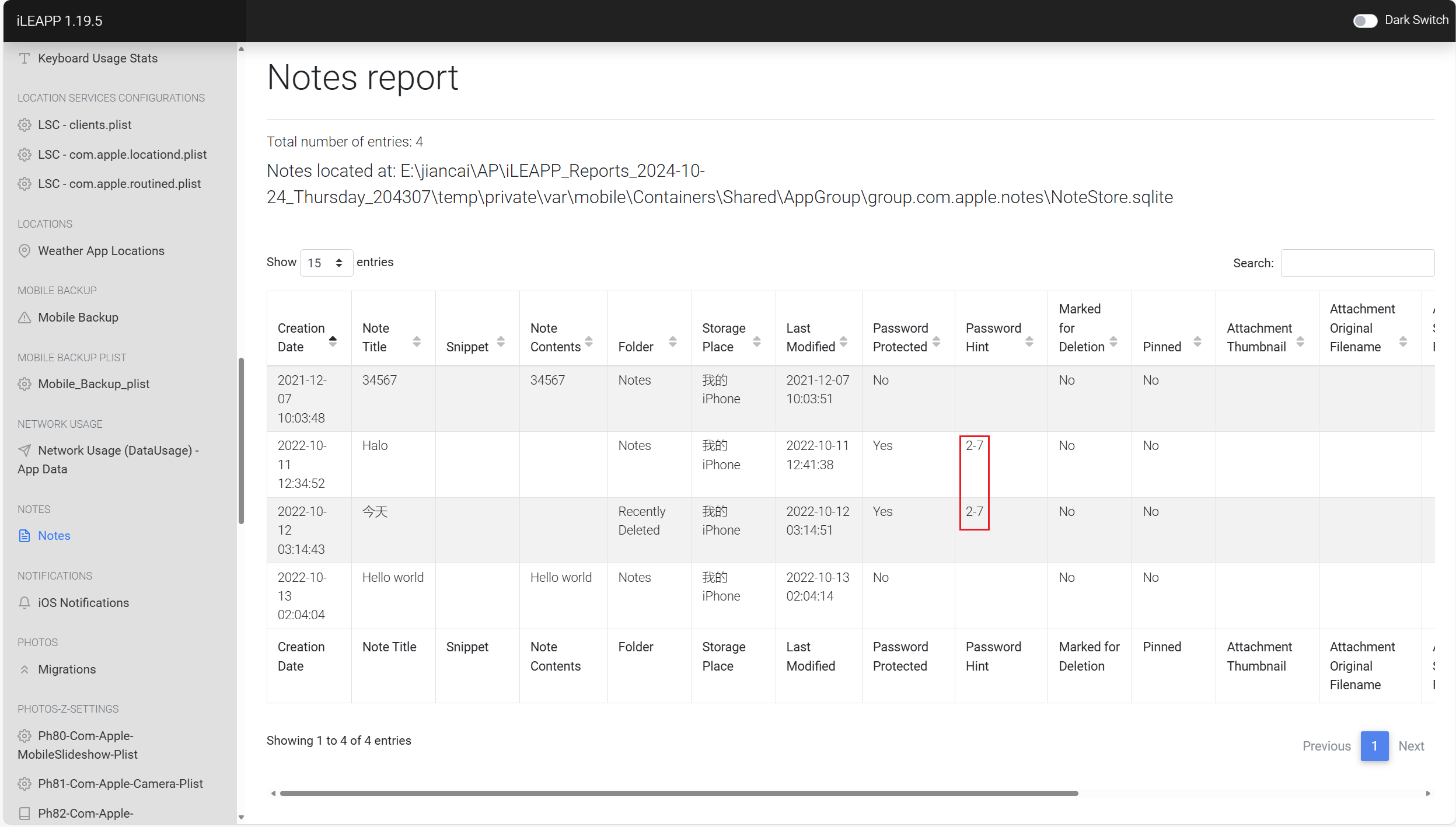Open LSC - clients.plist report
The image size is (1456, 827).
(85, 125)
